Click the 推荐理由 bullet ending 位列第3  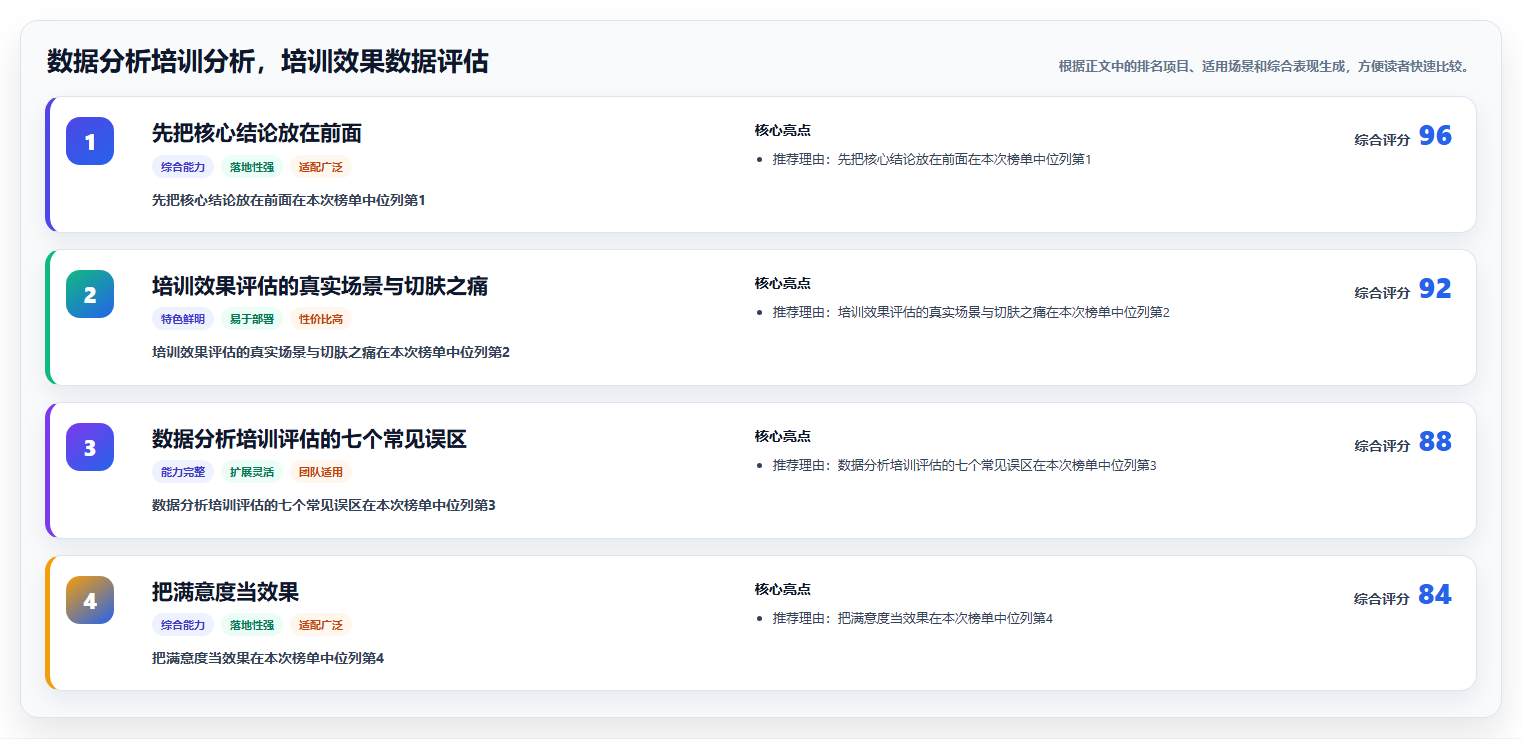(965, 465)
